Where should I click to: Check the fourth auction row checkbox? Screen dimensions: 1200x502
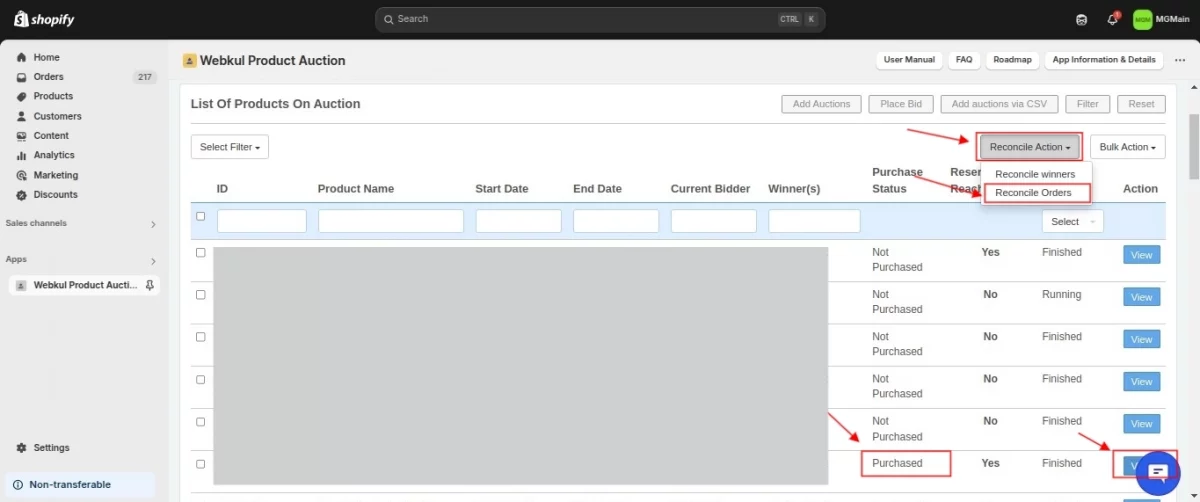[201, 379]
